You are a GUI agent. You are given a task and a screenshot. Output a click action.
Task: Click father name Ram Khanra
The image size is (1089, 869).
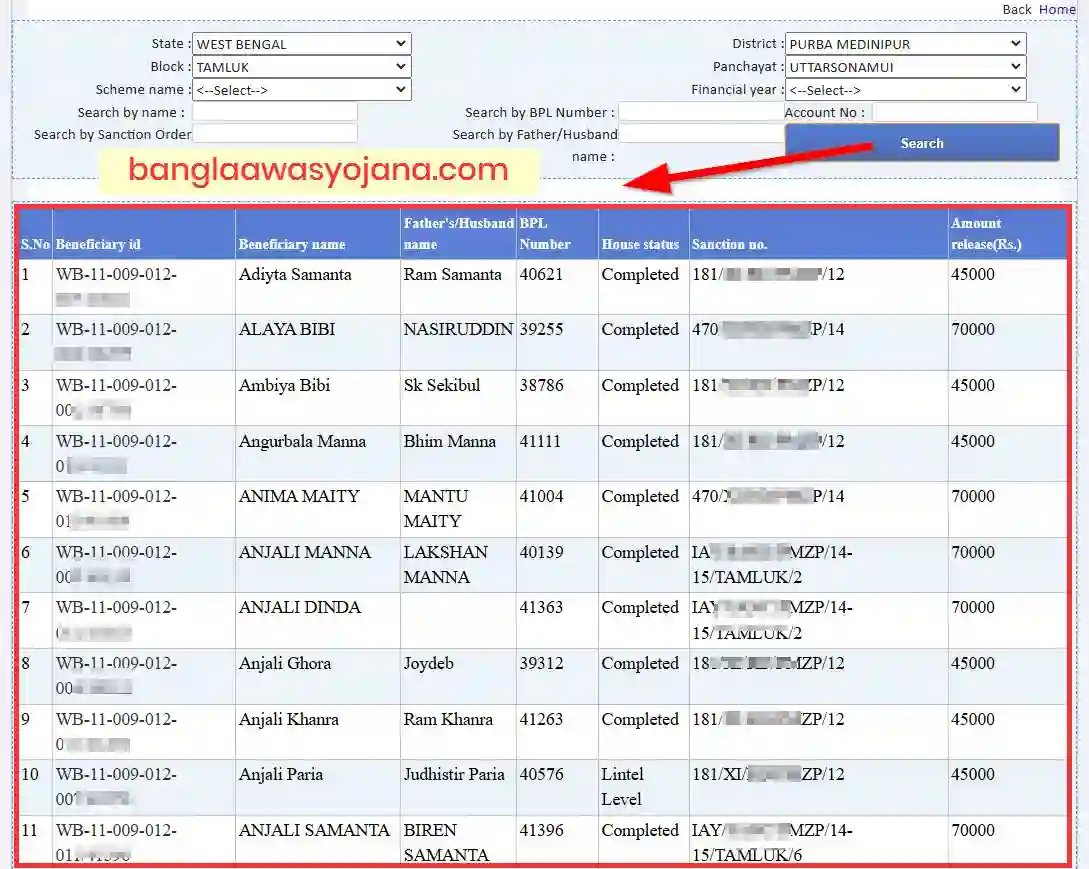click(x=448, y=719)
